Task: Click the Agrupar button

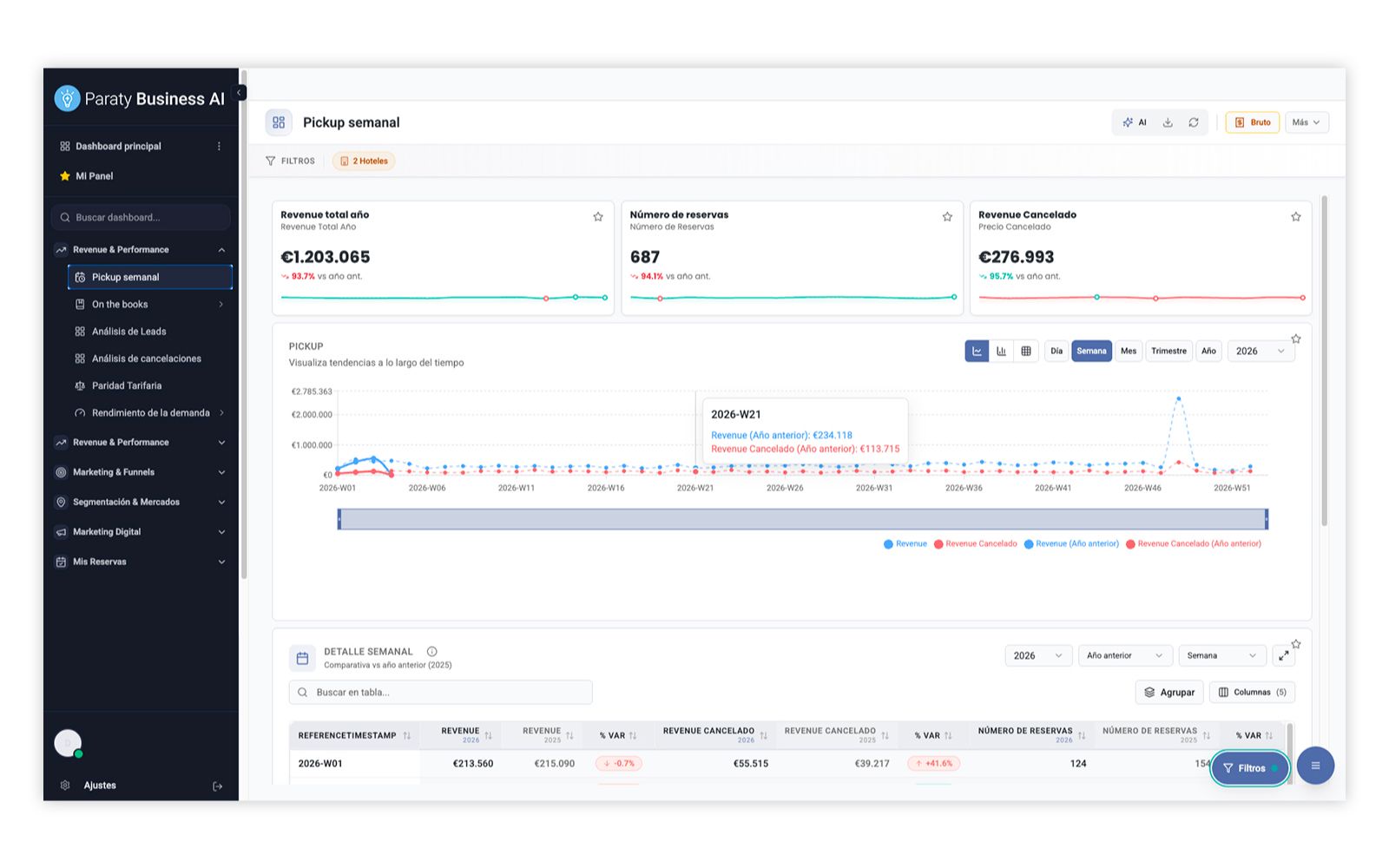Action: pos(1169,692)
